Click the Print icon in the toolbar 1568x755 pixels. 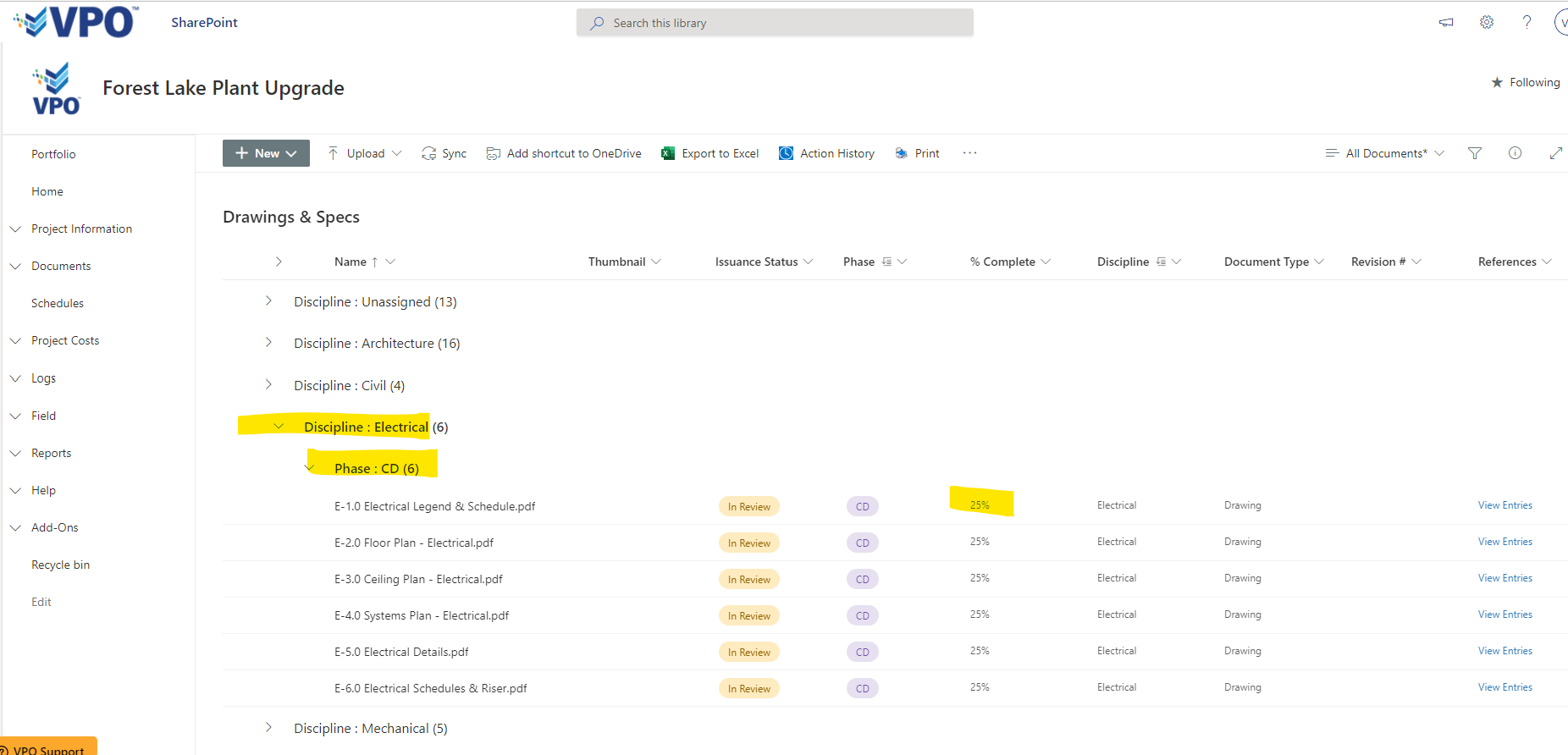[x=902, y=153]
